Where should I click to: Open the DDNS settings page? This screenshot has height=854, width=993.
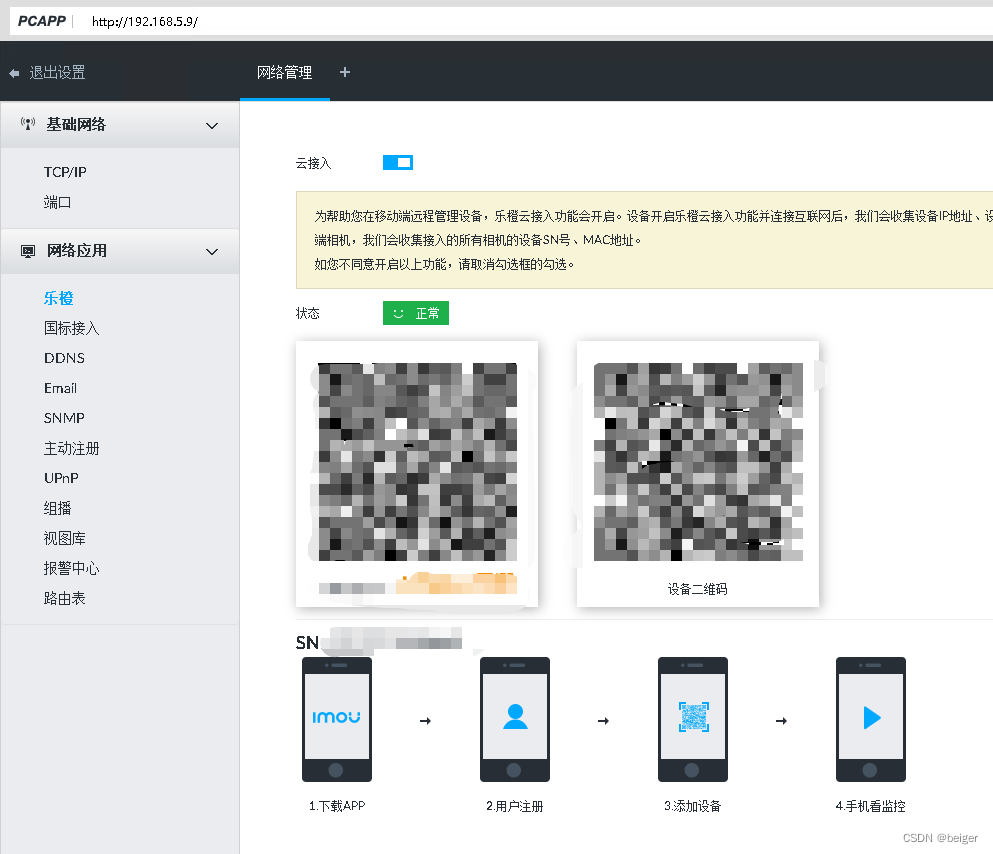point(64,358)
